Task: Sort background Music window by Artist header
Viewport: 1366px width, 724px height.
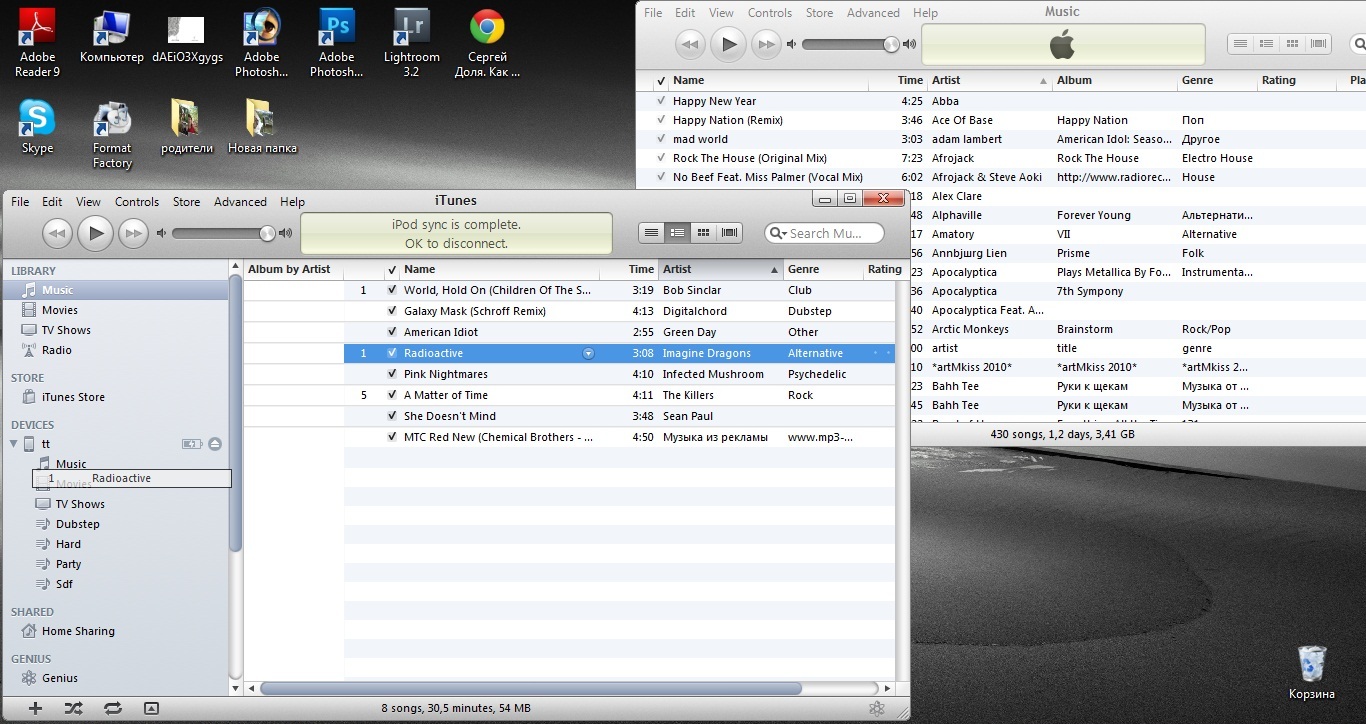Action: pyautogui.click(x=989, y=80)
